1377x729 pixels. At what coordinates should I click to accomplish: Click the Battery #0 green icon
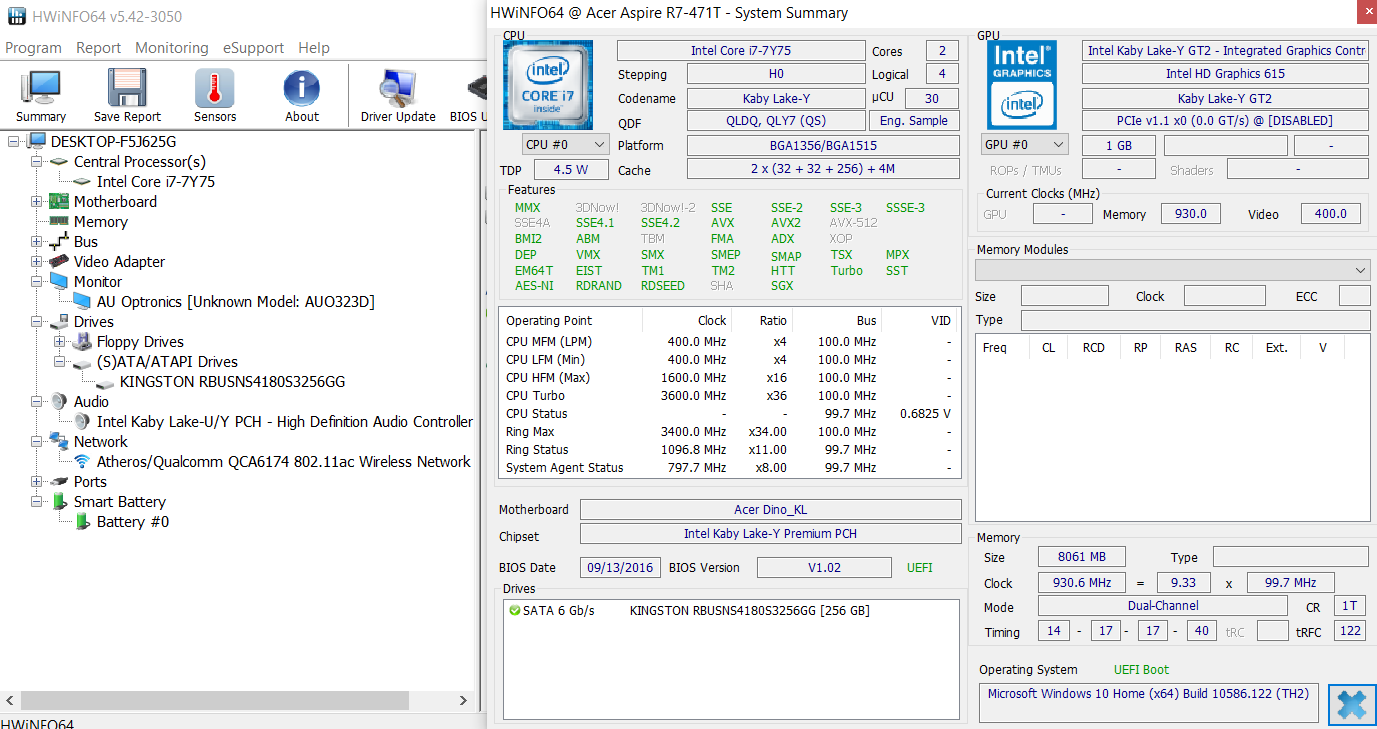[x=83, y=521]
